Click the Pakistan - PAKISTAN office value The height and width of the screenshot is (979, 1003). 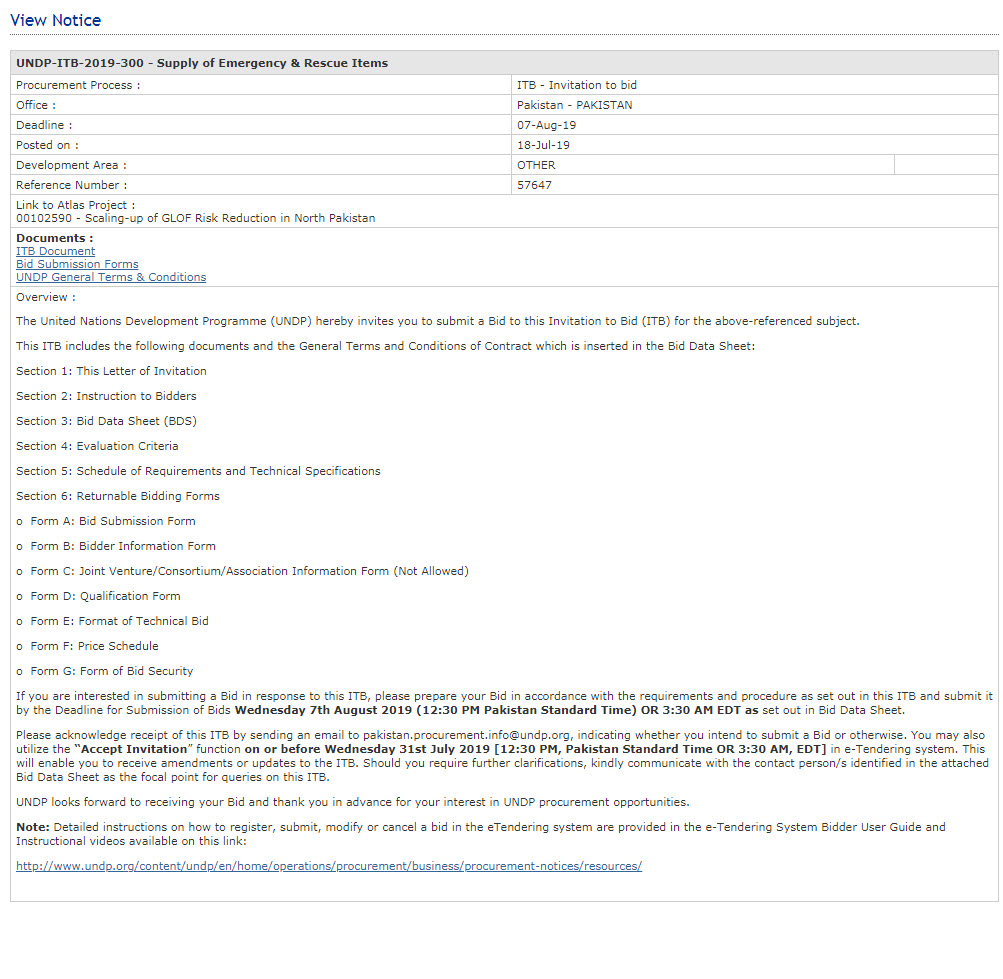pyautogui.click(x=574, y=105)
